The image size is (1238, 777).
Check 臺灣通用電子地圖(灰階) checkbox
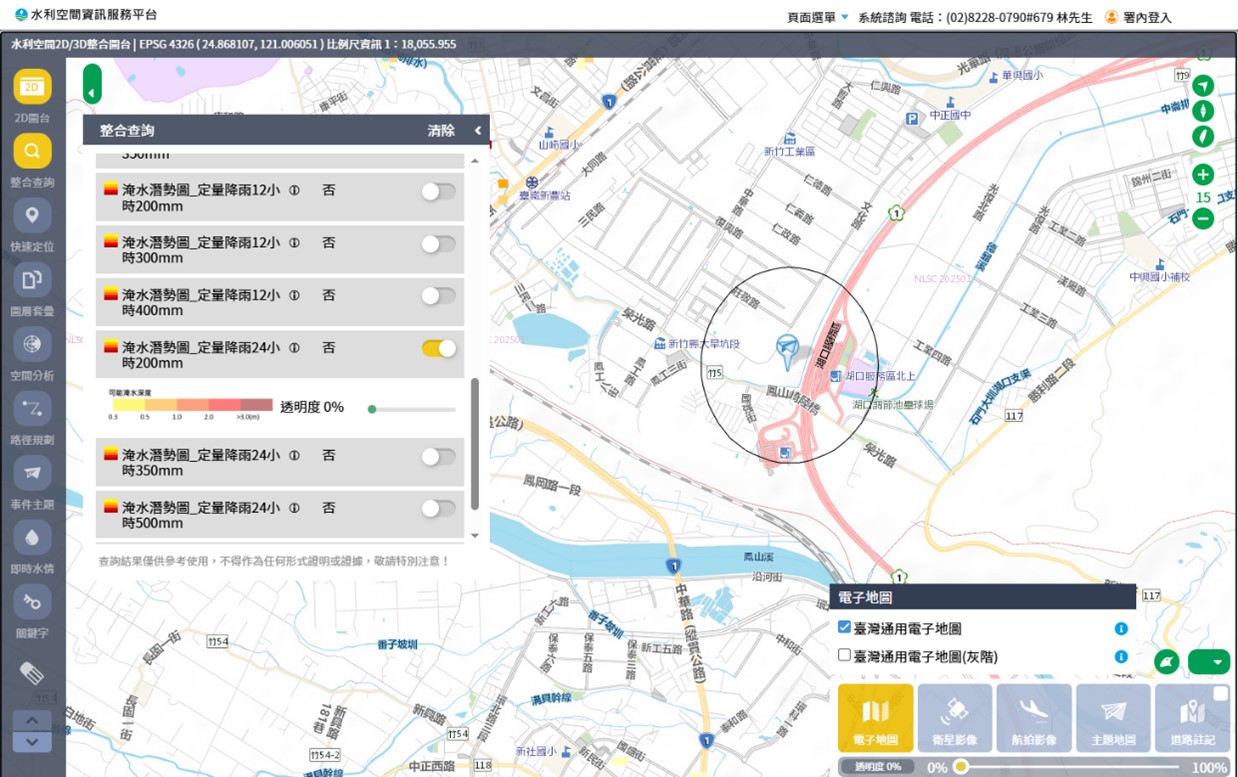845,656
